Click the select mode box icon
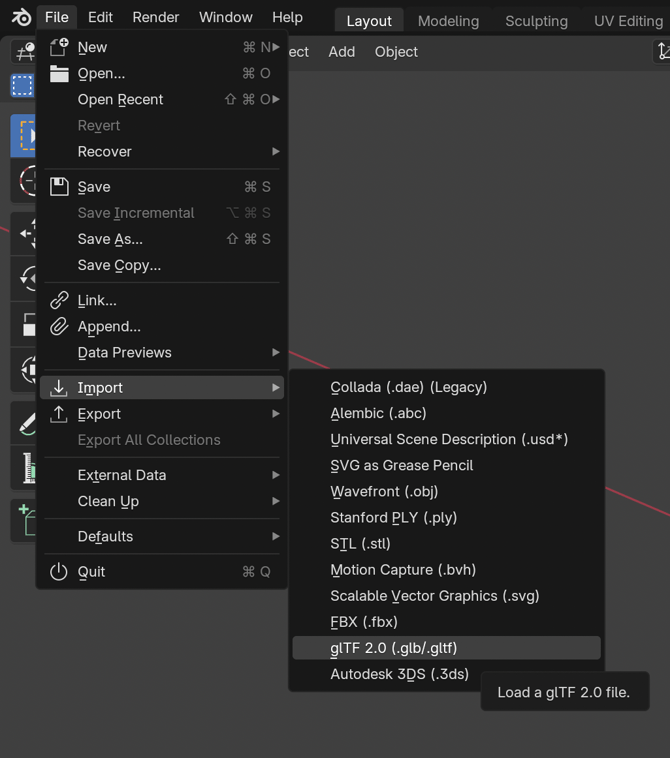This screenshot has width=670, height=758. [23, 86]
